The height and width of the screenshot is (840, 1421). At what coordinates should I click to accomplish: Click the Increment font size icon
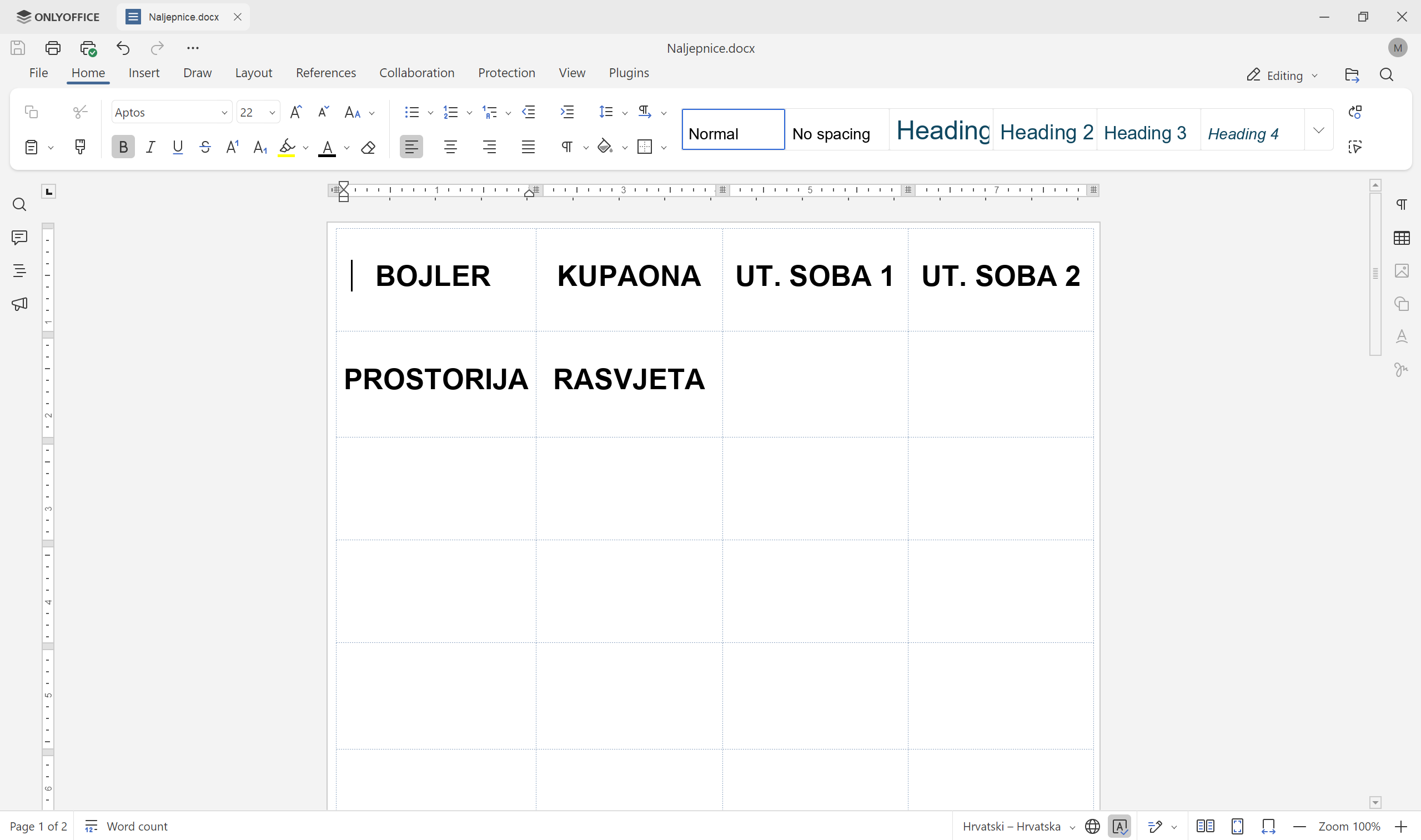[295, 112]
